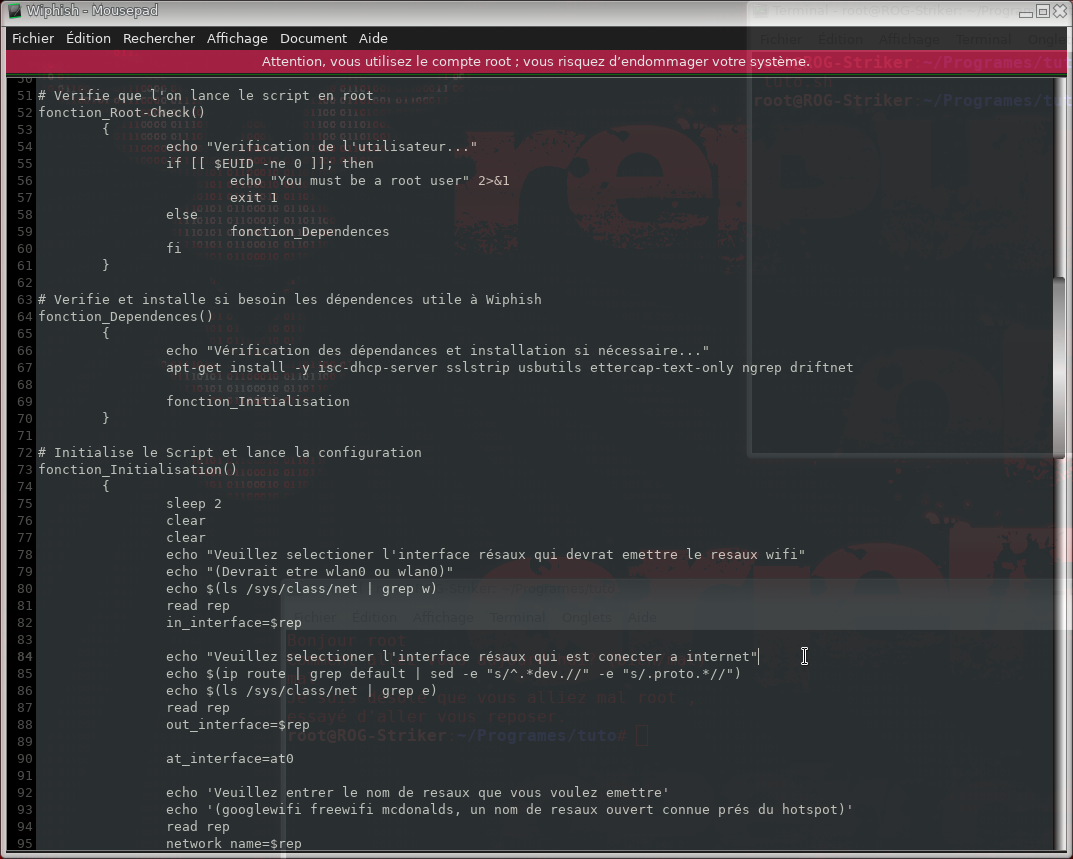Click the vertical scrollbar thumb of the editor
Screen dimensions: 1073x859
1059,367
